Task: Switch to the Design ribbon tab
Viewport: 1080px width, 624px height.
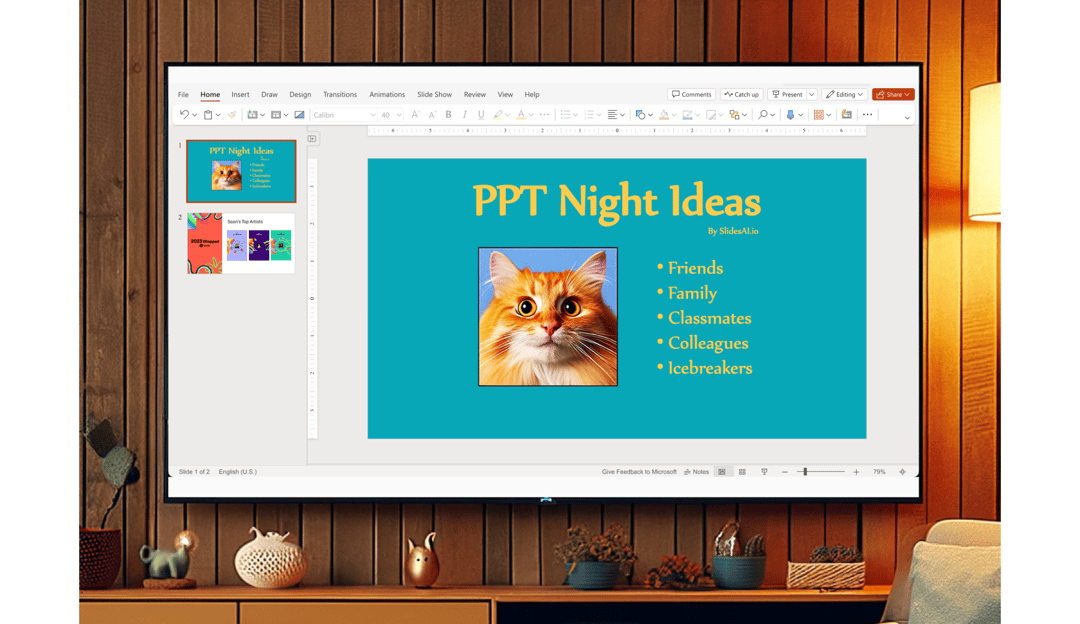Action: 300,94
